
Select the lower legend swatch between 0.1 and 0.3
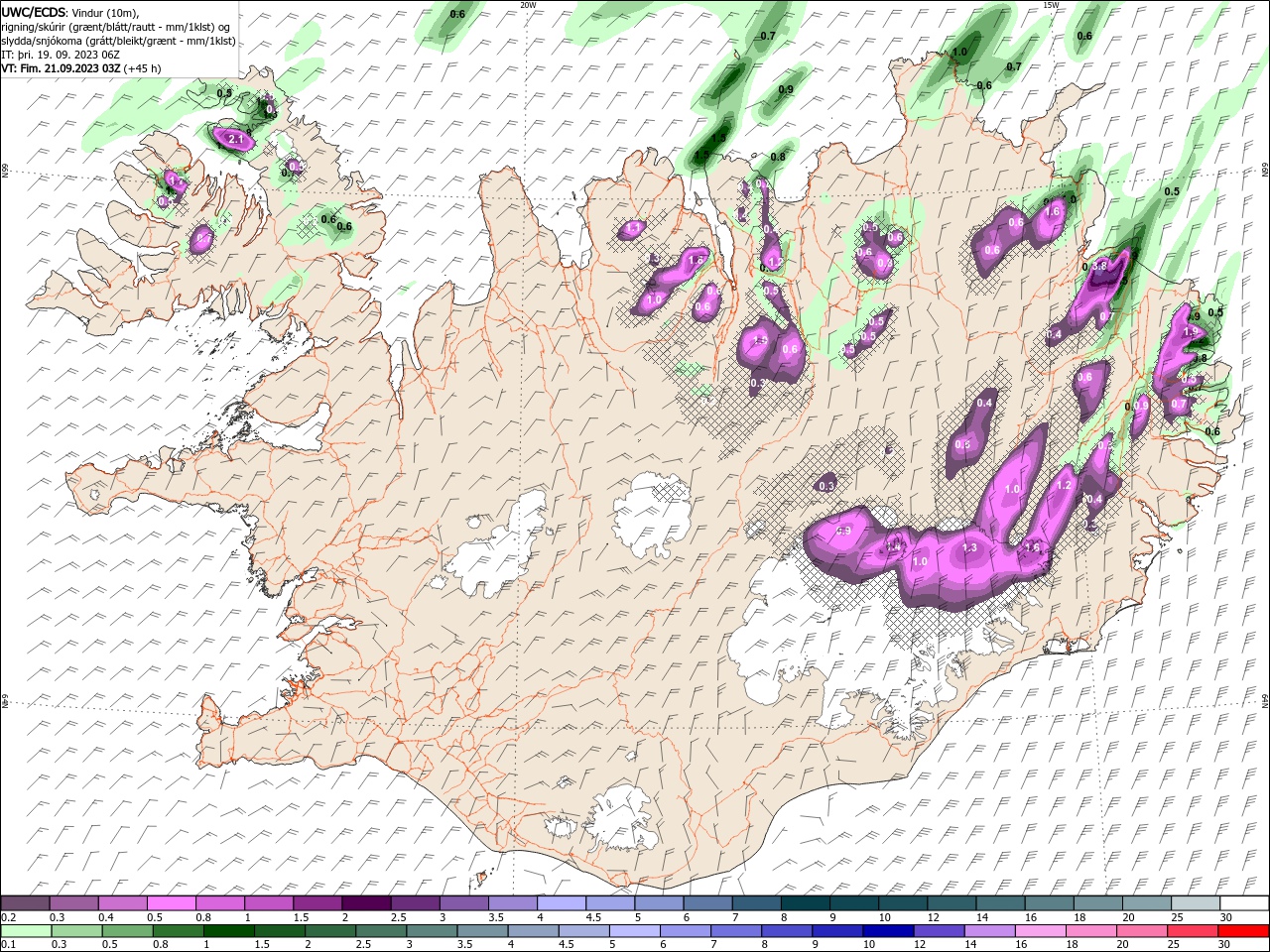26,931
